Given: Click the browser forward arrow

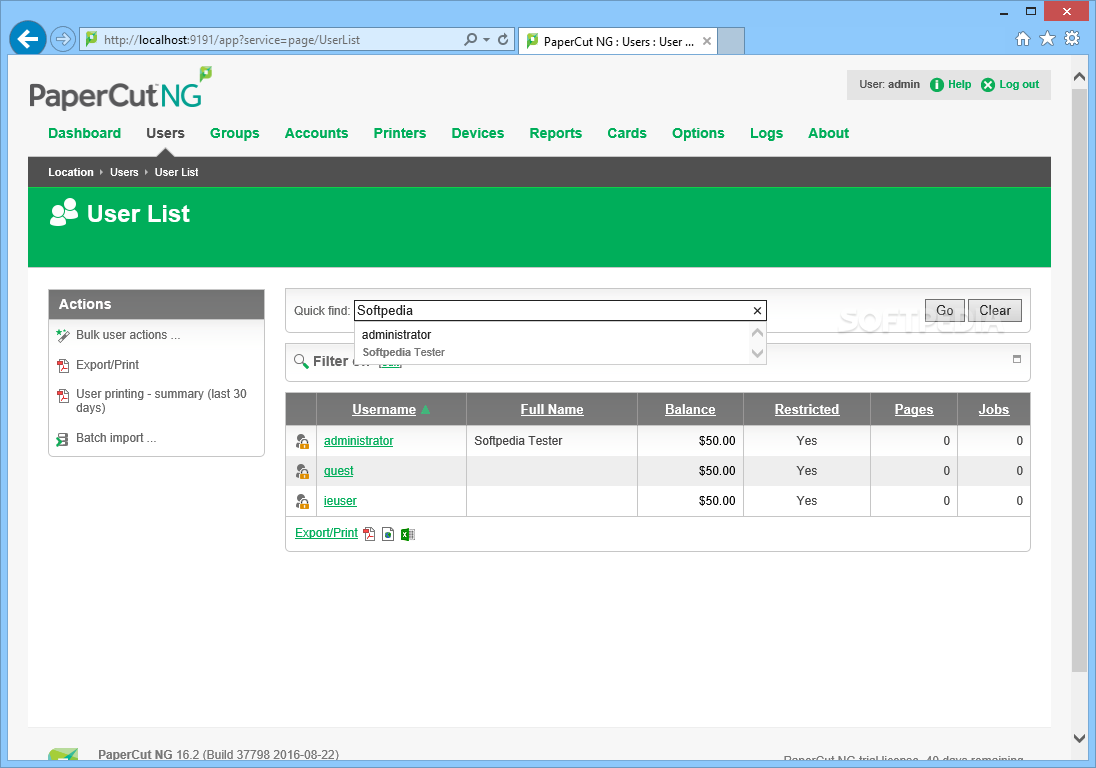Looking at the screenshot, I should pos(63,39).
